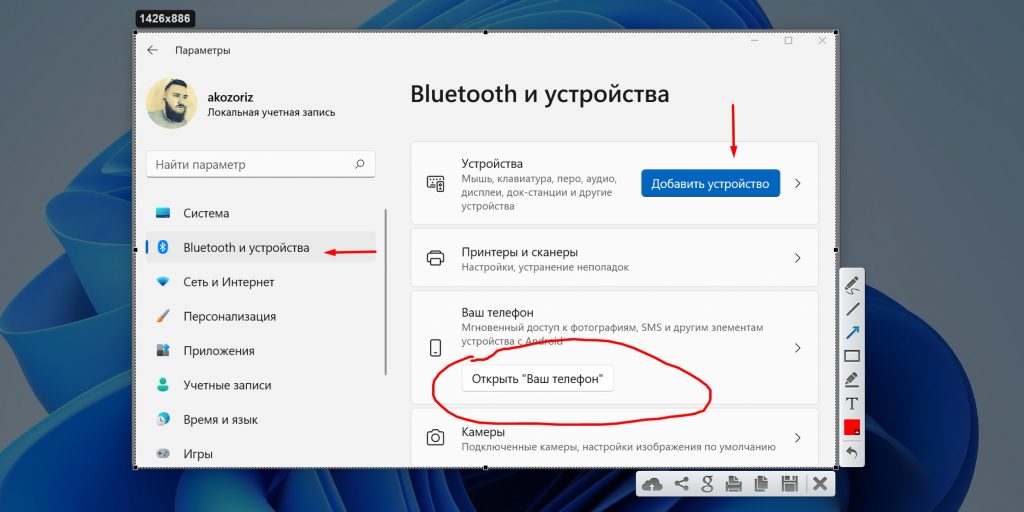Click Добавить устройство button
This screenshot has height=512, width=1024.
[x=711, y=184]
